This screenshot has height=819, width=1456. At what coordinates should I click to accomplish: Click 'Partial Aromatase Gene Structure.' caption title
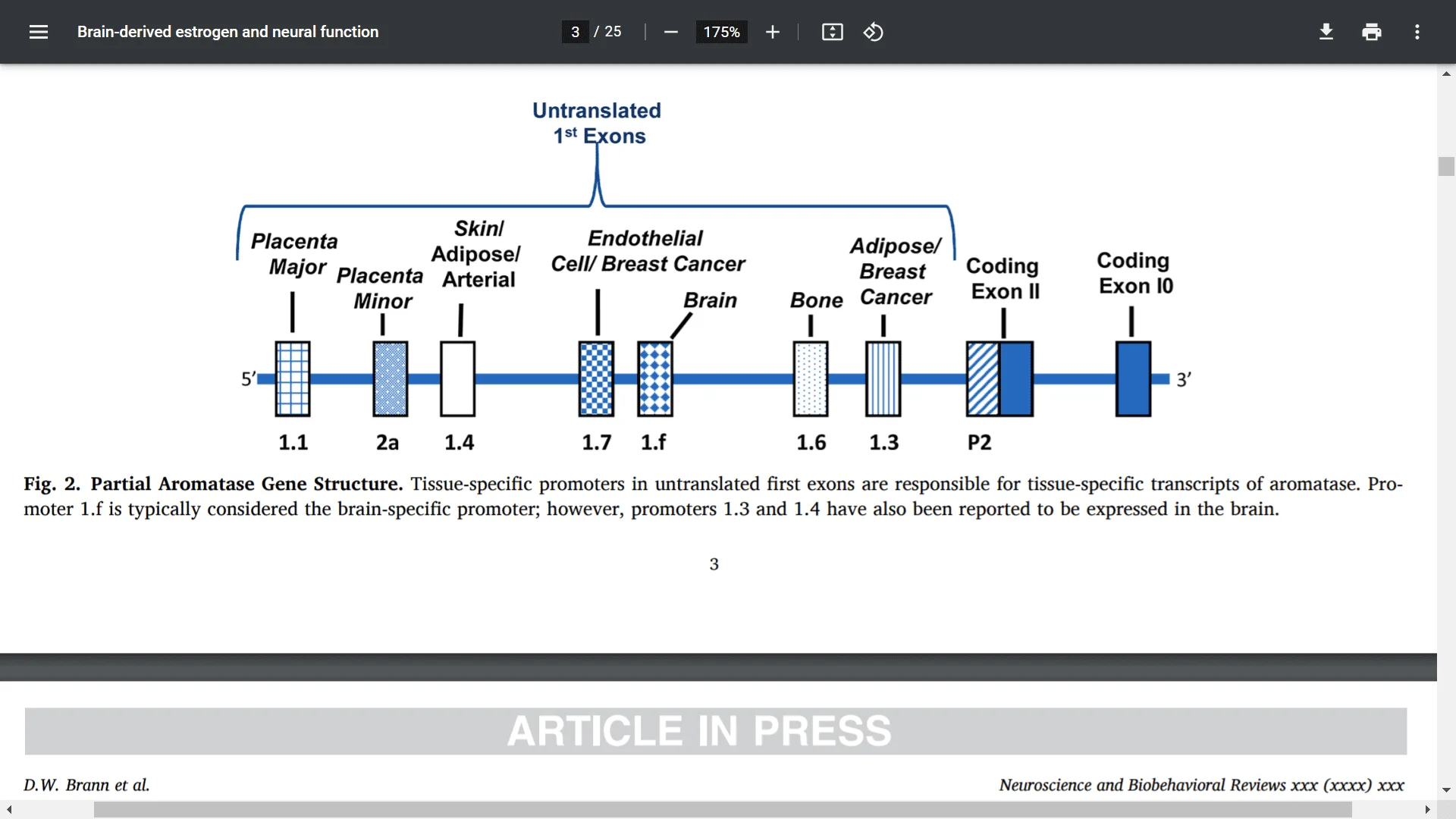click(x=246, y=484)
